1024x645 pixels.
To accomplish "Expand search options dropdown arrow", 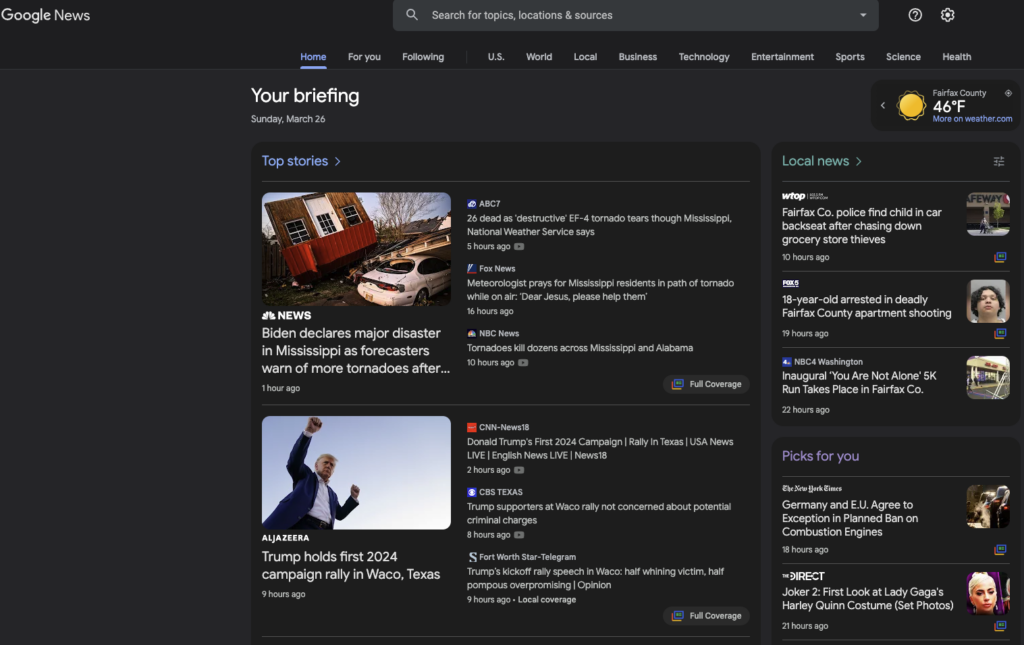I will 863,15.
